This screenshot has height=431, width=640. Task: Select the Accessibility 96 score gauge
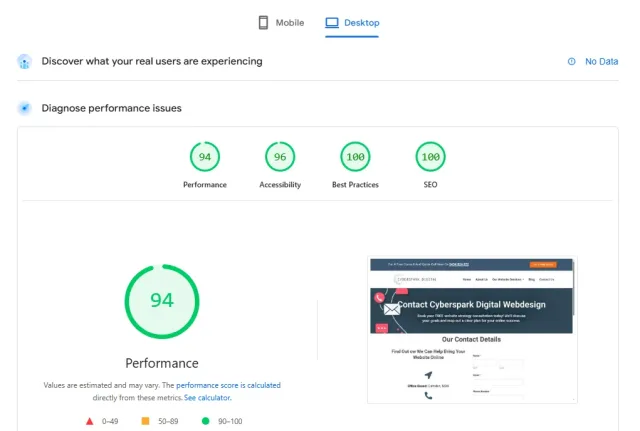tap(280, 157)
